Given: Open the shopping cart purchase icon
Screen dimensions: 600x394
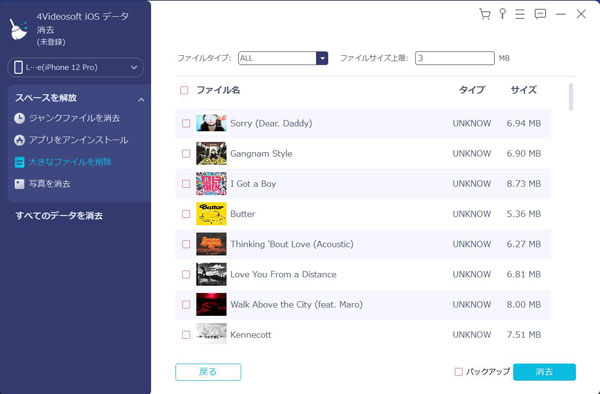Looking at the screenshot, I should coord(485,14).
